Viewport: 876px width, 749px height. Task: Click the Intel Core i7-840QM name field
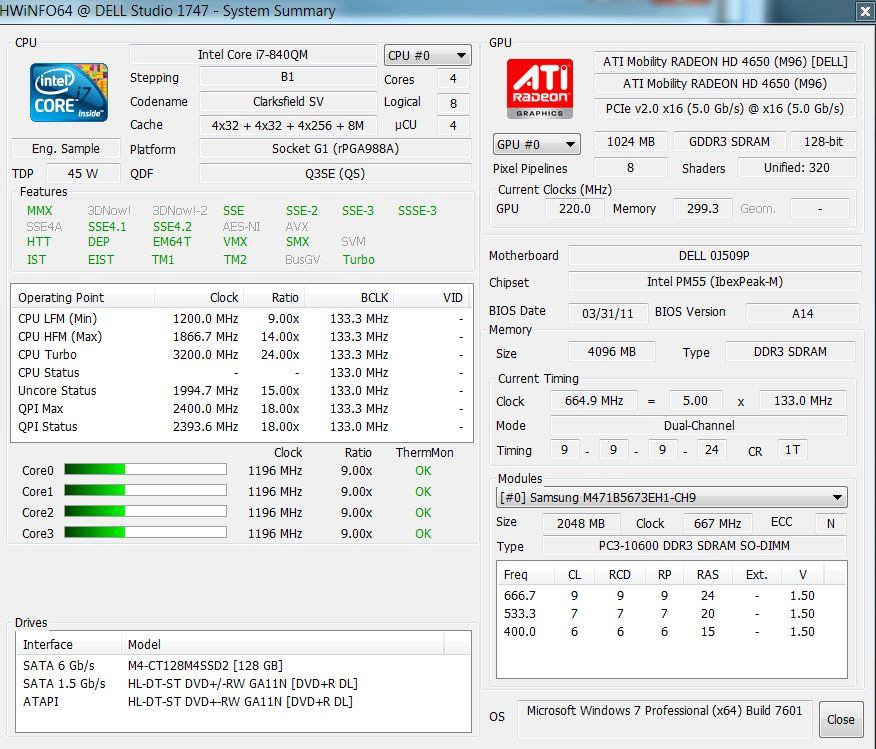pyautogui.click(x=253, y=55)
